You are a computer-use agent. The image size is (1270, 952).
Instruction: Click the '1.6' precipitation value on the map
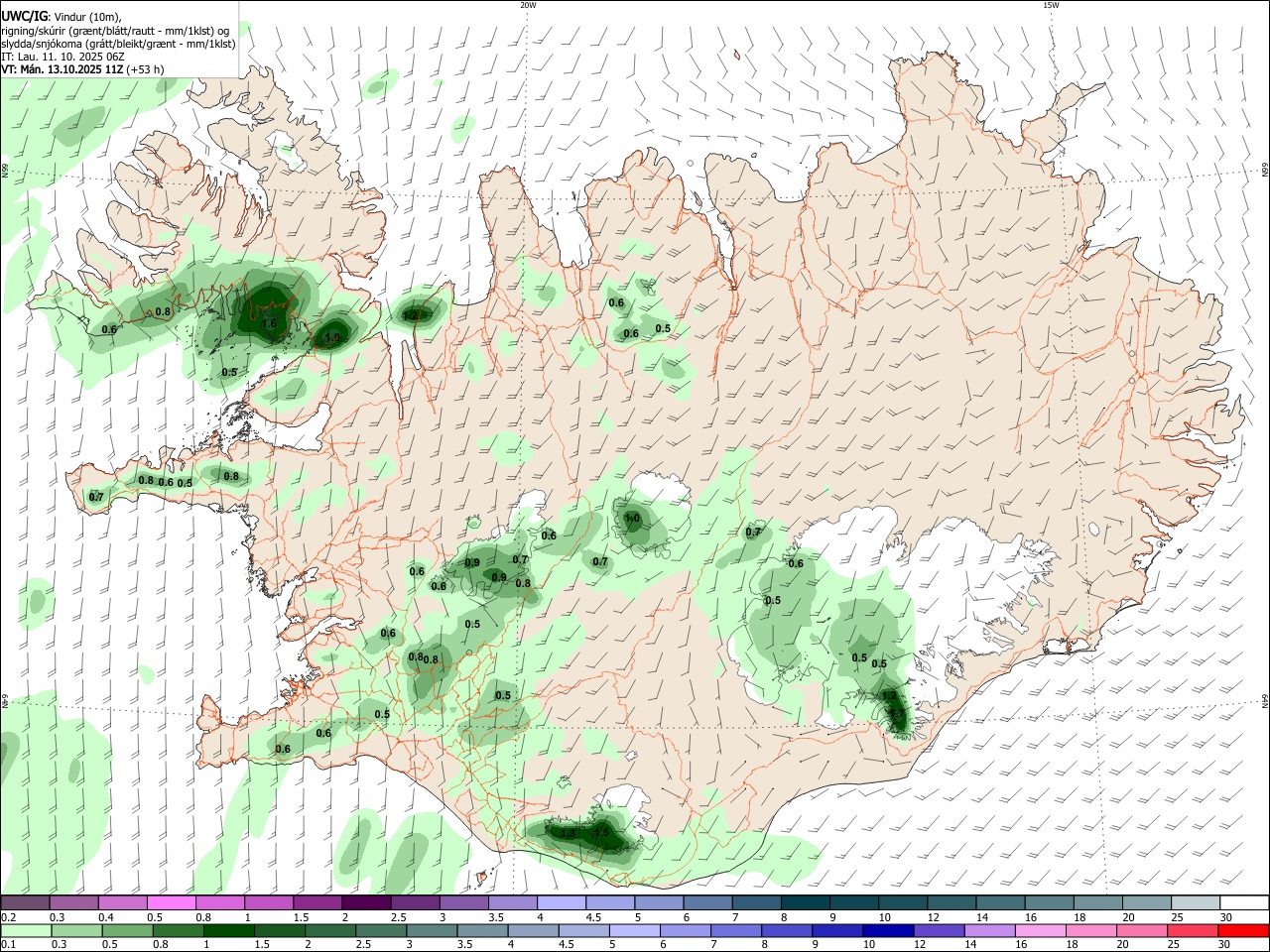click(269, 323)
